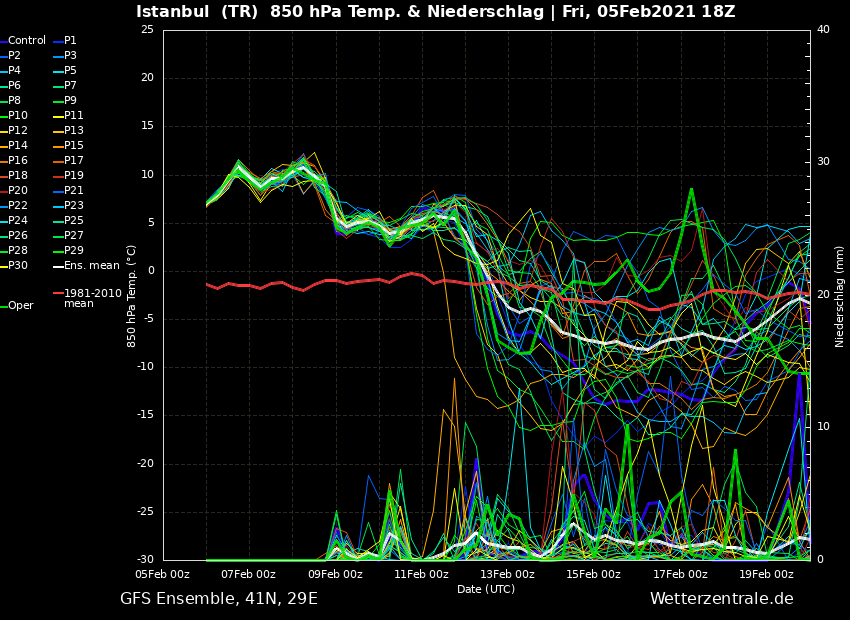Select the '1981-2010 mean' legend entry
The width and height of the screenshot is (850, 620).
(x=87, y=298)
